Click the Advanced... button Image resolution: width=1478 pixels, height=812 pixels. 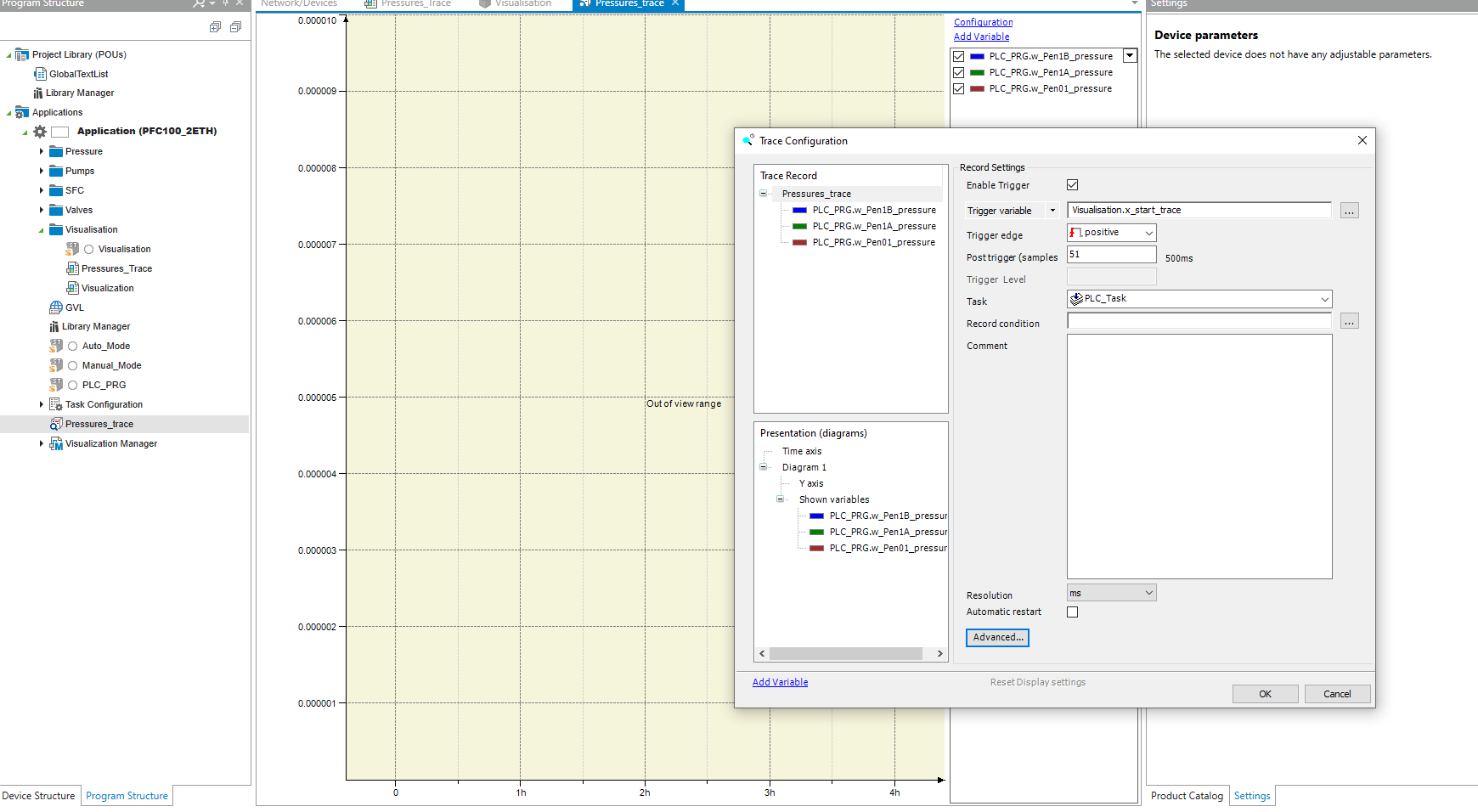997,637
